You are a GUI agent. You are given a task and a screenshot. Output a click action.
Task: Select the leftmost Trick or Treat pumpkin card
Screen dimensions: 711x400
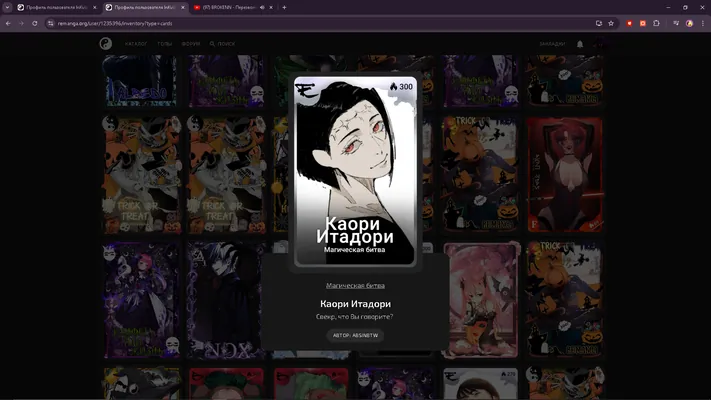[141, 175]
